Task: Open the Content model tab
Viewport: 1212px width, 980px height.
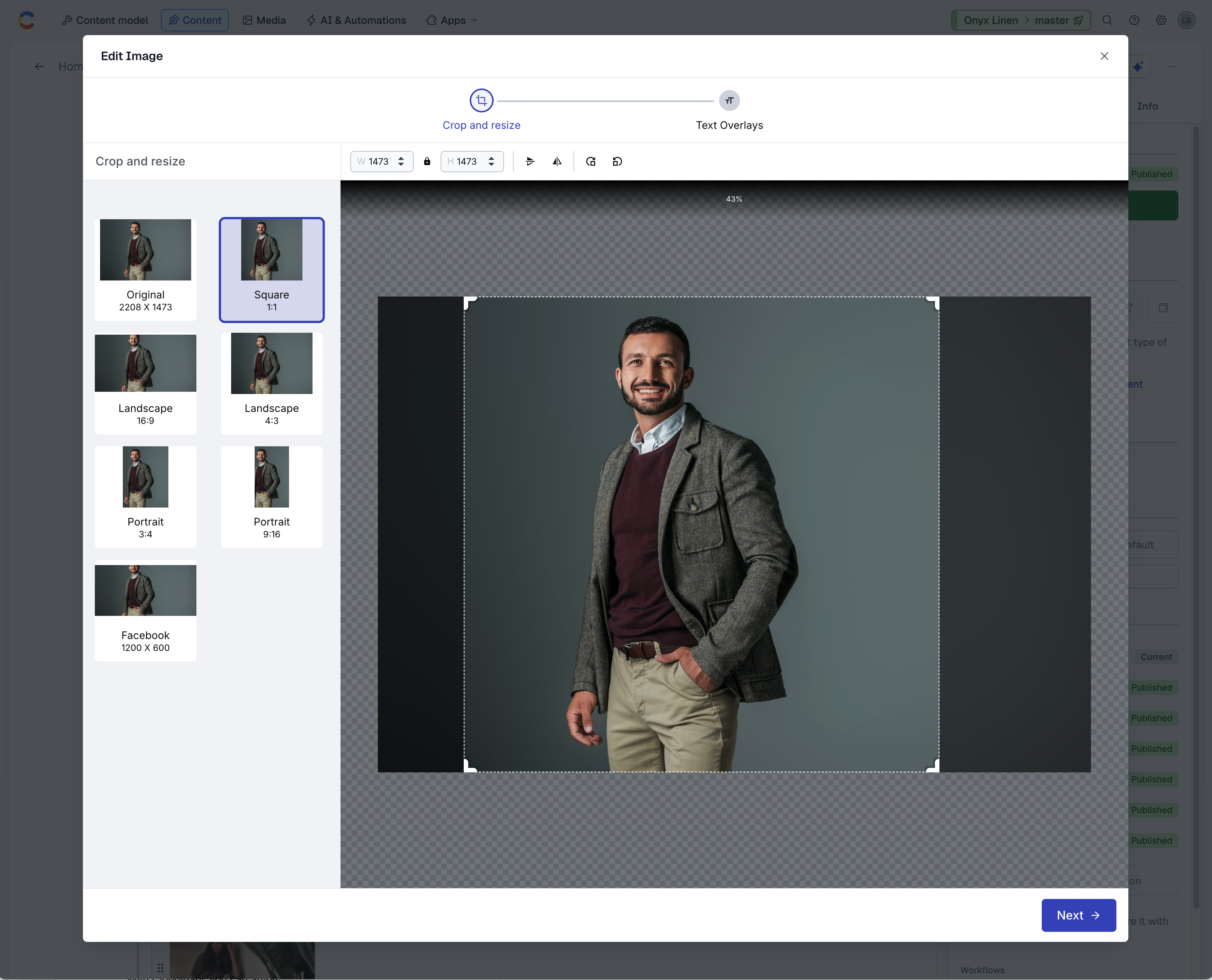Action: (x=105, y=20)
